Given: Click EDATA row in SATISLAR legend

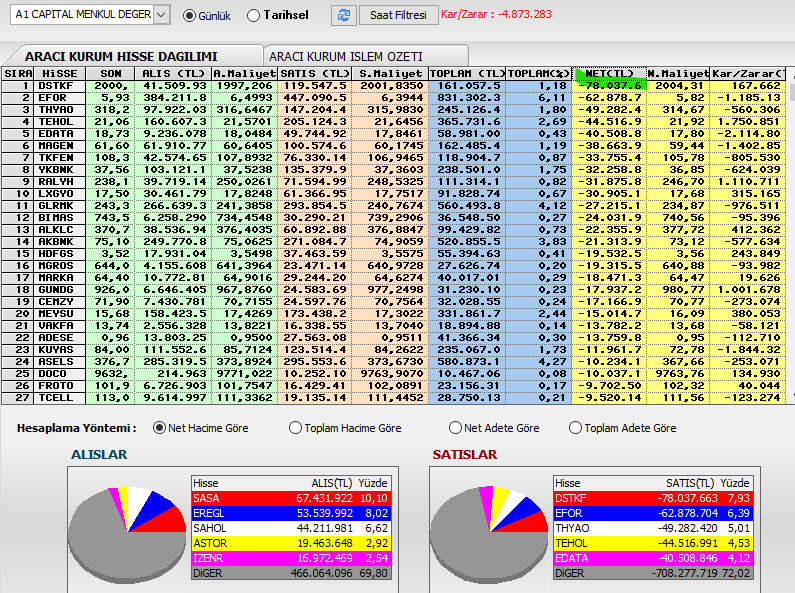Looking at the screenshot, I should (x=653, y=559).
